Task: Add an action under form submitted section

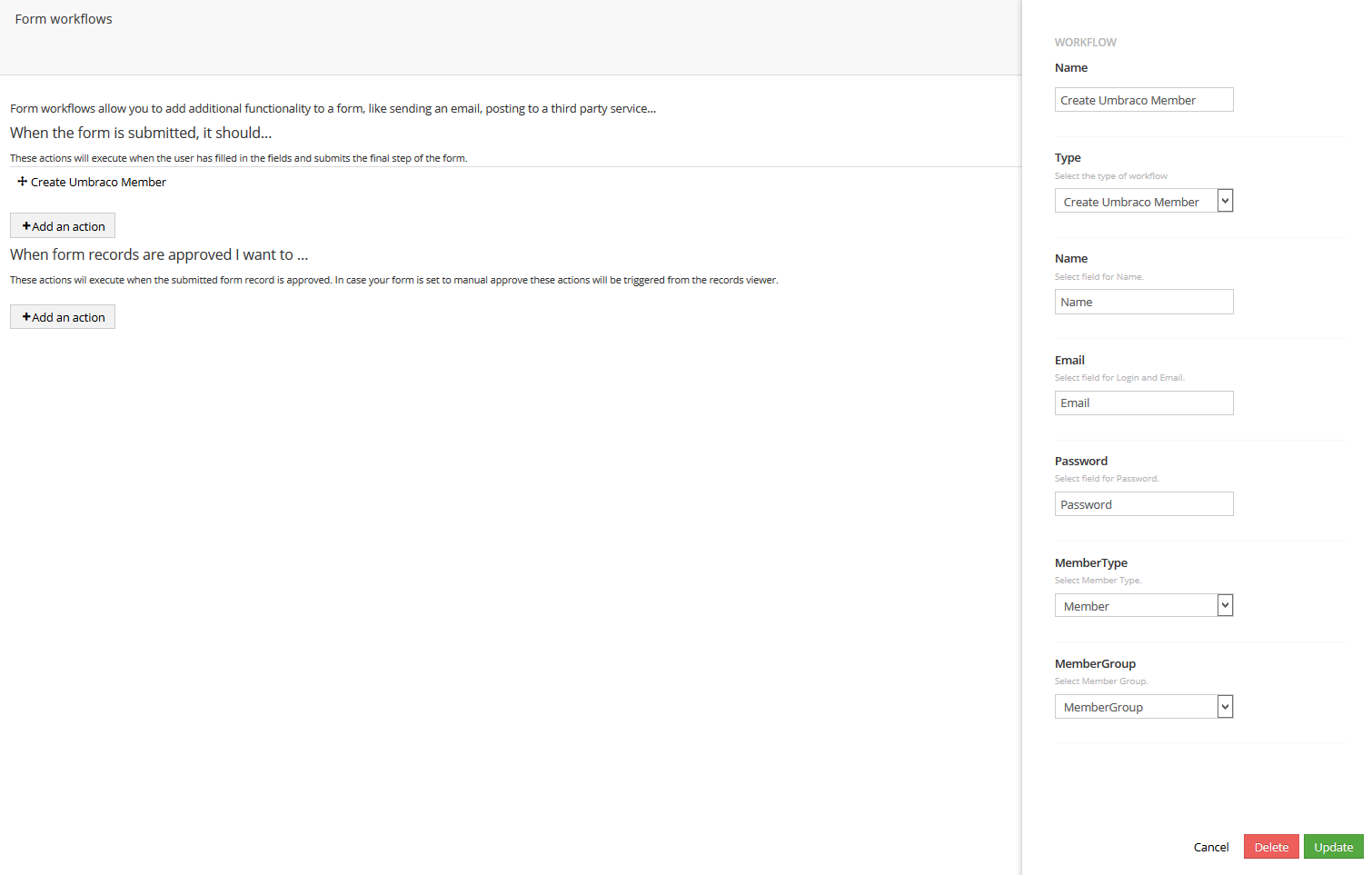Action: 63,226
